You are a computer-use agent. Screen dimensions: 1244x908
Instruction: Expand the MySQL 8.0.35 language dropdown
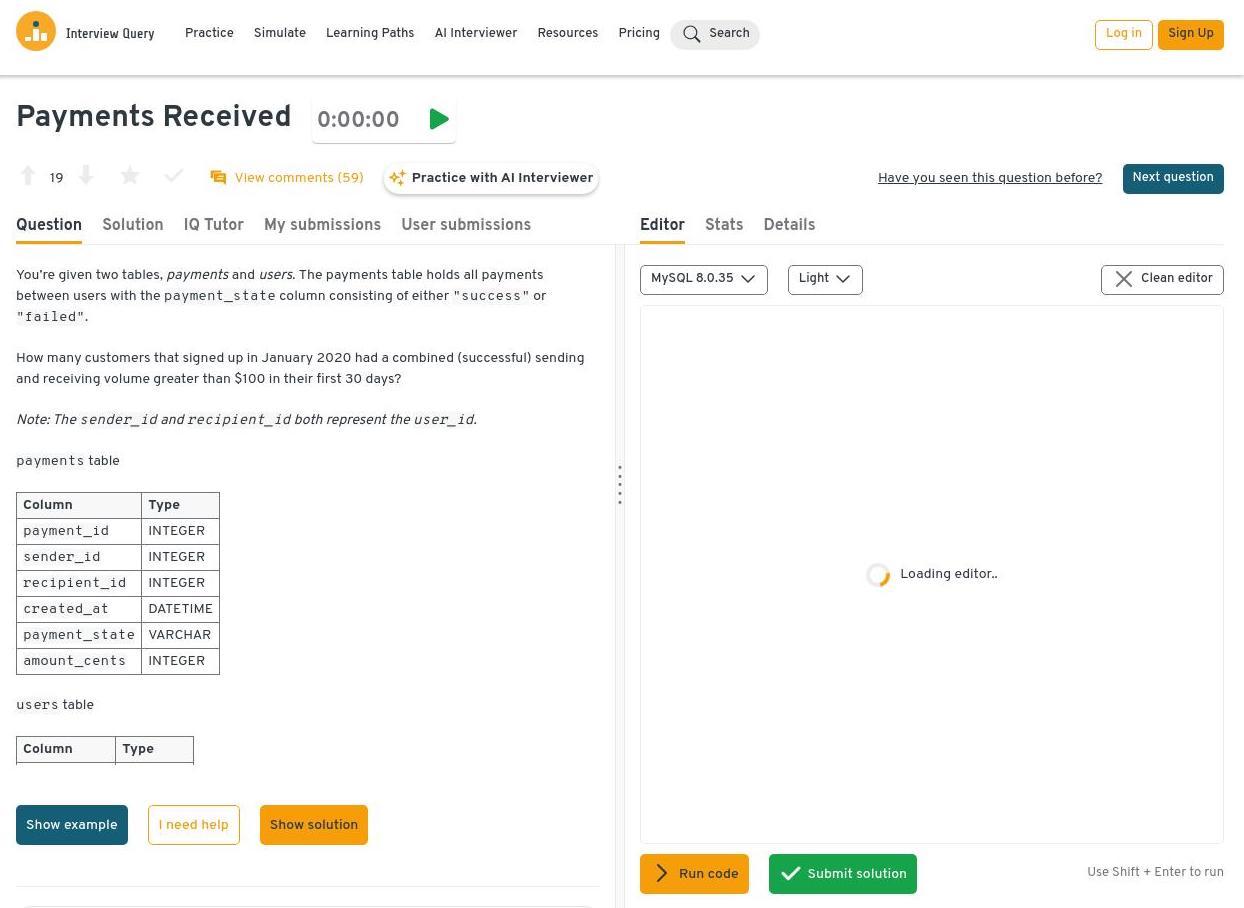click(703, 279)
